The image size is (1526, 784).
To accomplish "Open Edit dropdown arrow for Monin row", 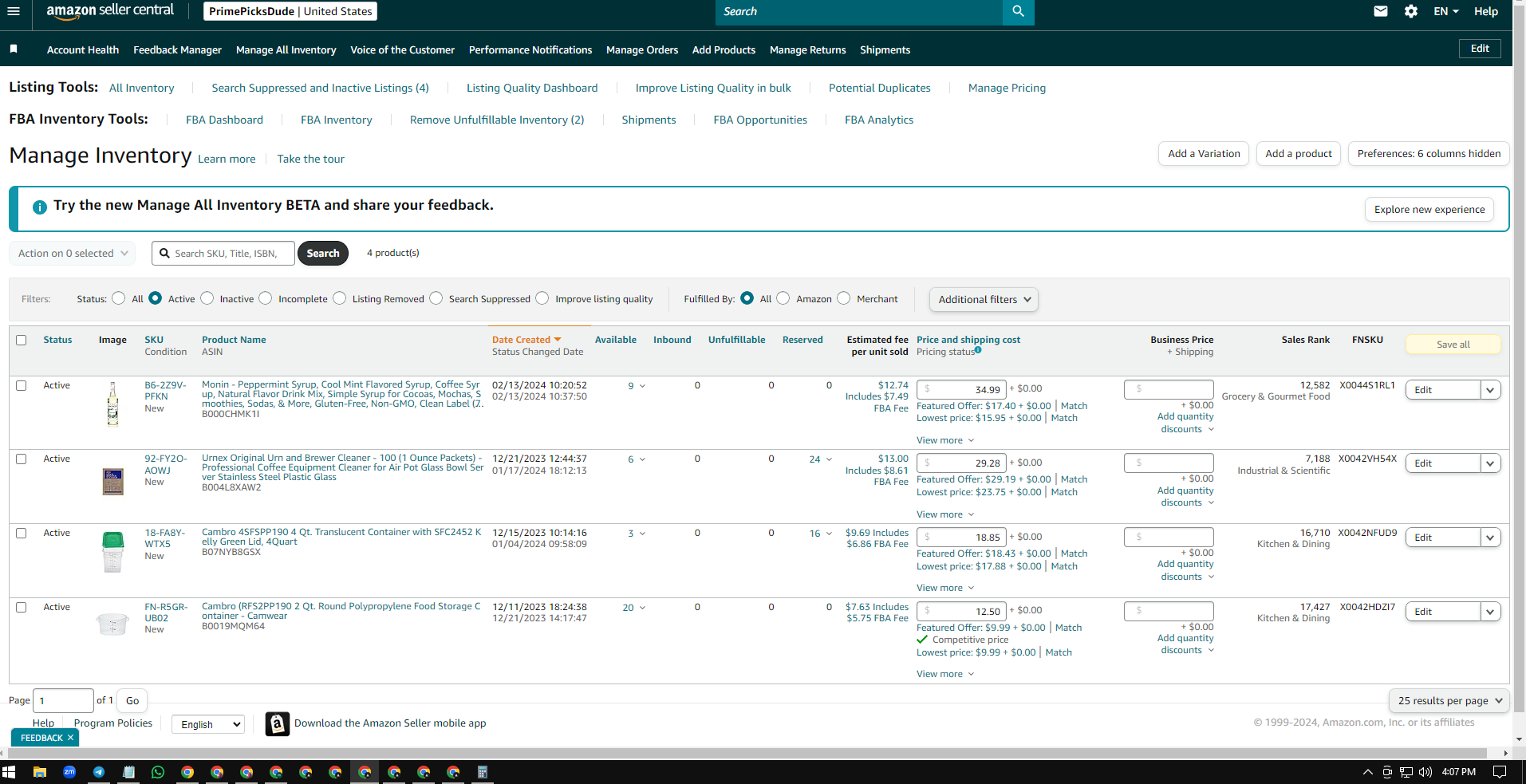I will pyautogui.click(x=1490, y=390).
